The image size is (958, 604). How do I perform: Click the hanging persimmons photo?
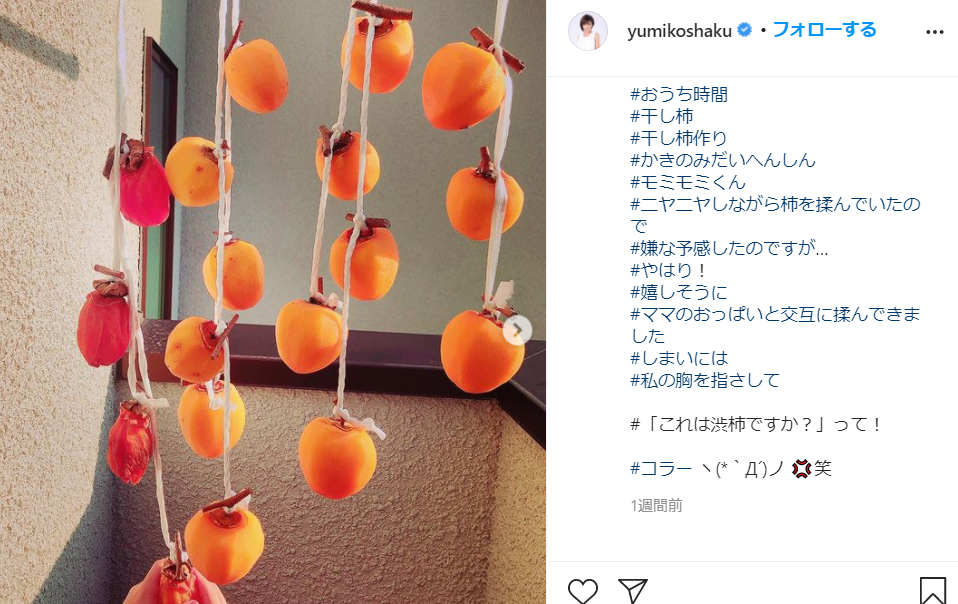click(272, 302)
